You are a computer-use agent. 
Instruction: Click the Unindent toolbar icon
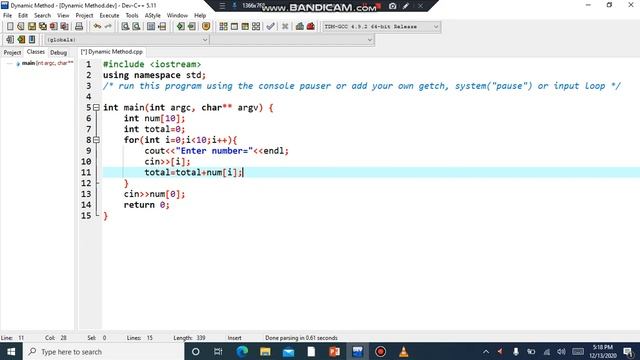(191, 27)
